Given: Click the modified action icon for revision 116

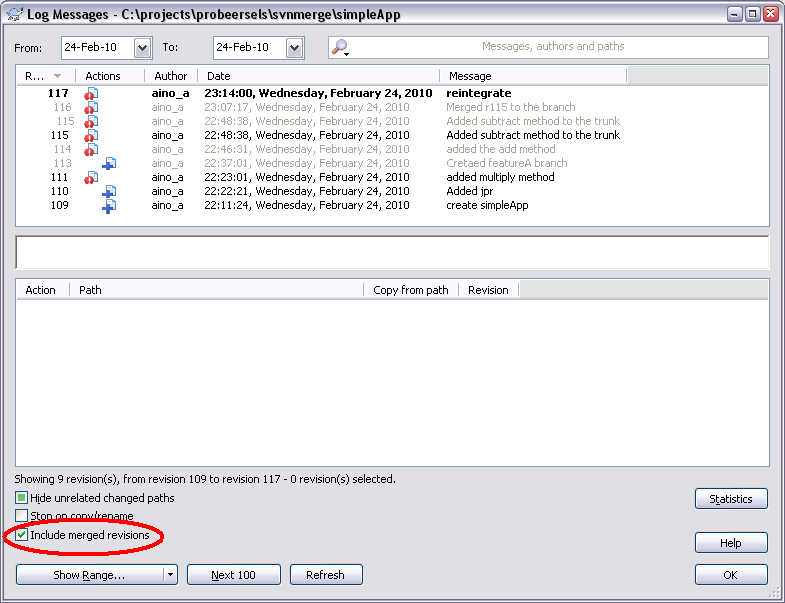Looking at the screenshot, I should click(91, 107).
